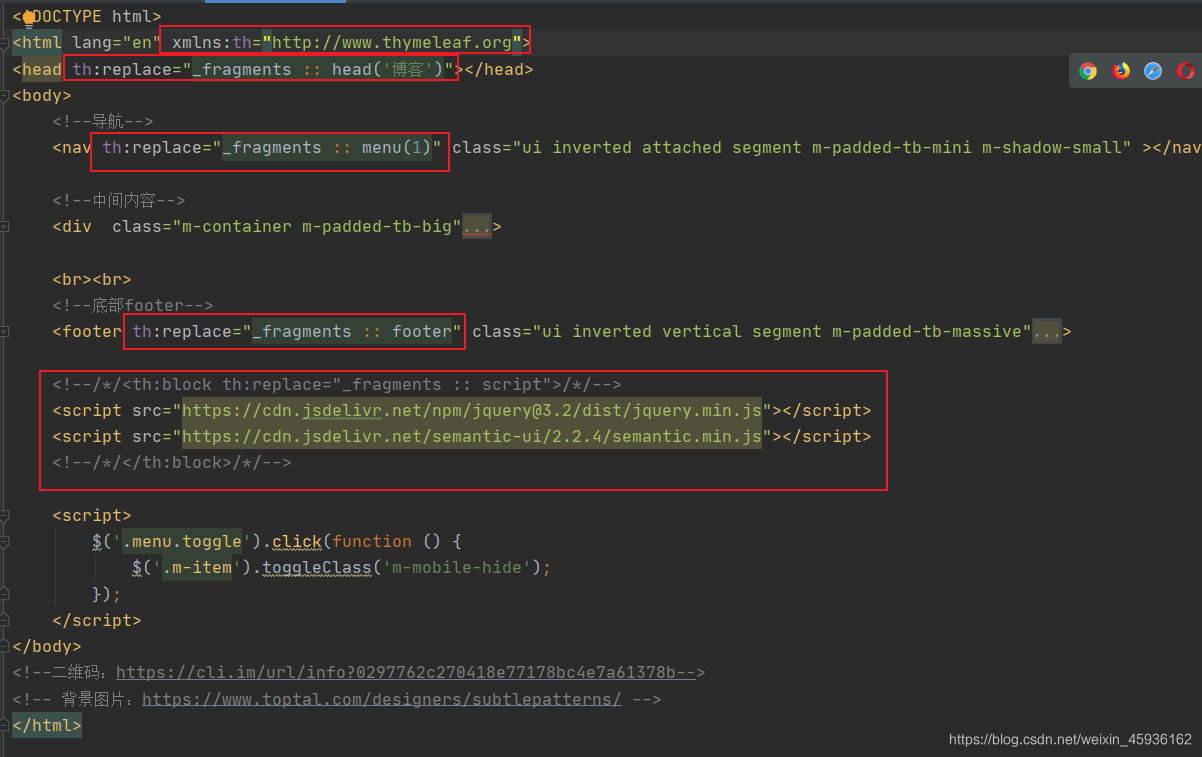Click fold end marker beside </script>
Image resolution: width=1202 pixels, height=757 pixels.
click(x=5, y=621)
